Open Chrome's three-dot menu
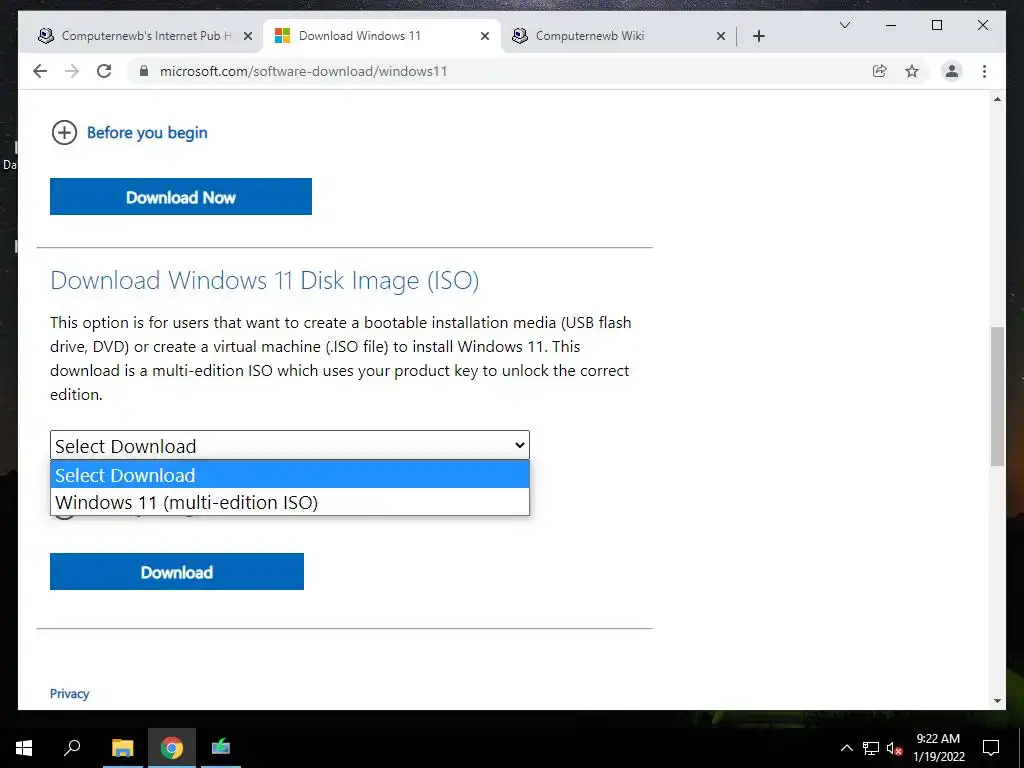1024x768 pixels. coord(984,71)
